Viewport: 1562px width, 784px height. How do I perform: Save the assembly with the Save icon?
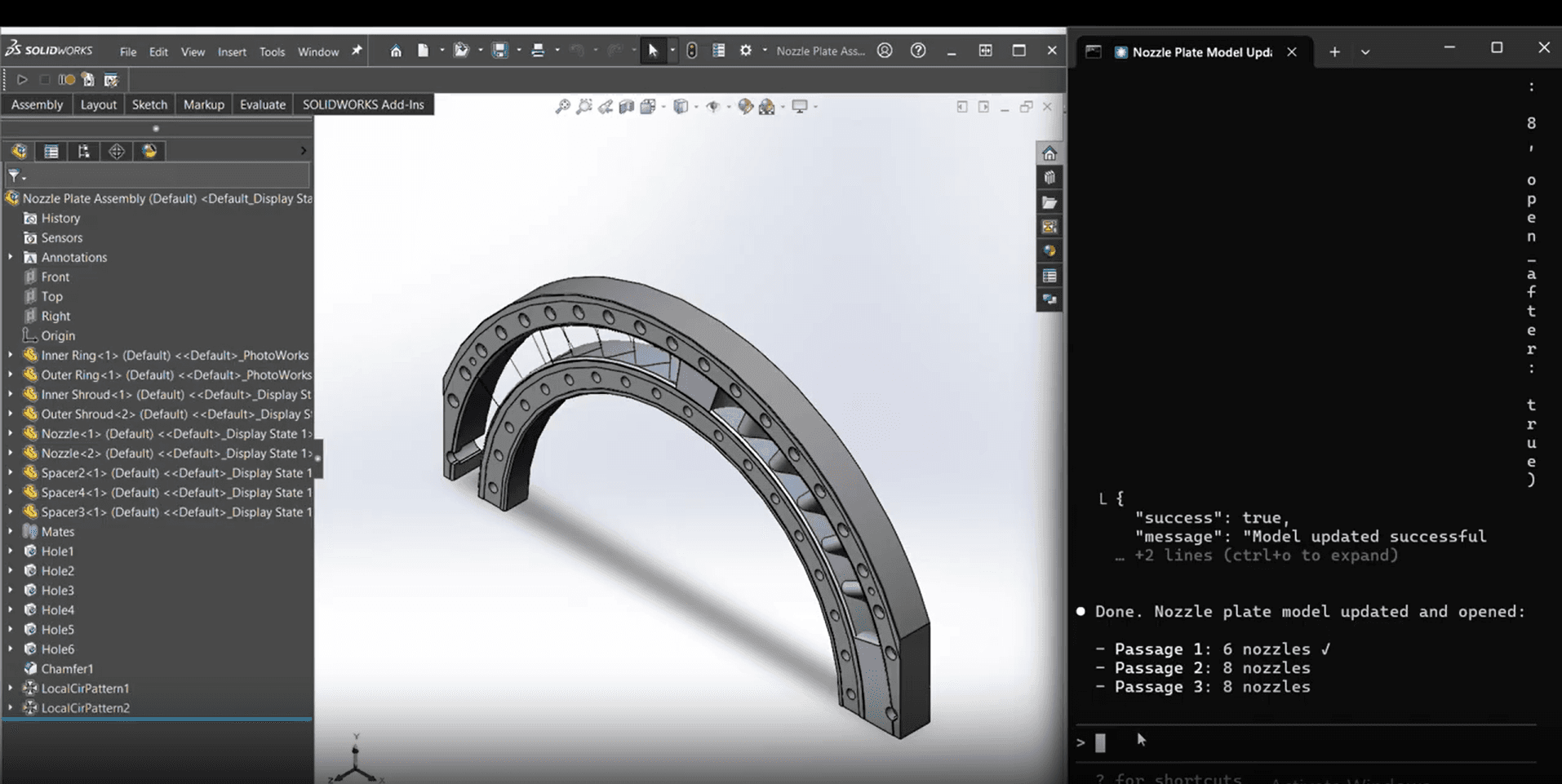point(500,51)
